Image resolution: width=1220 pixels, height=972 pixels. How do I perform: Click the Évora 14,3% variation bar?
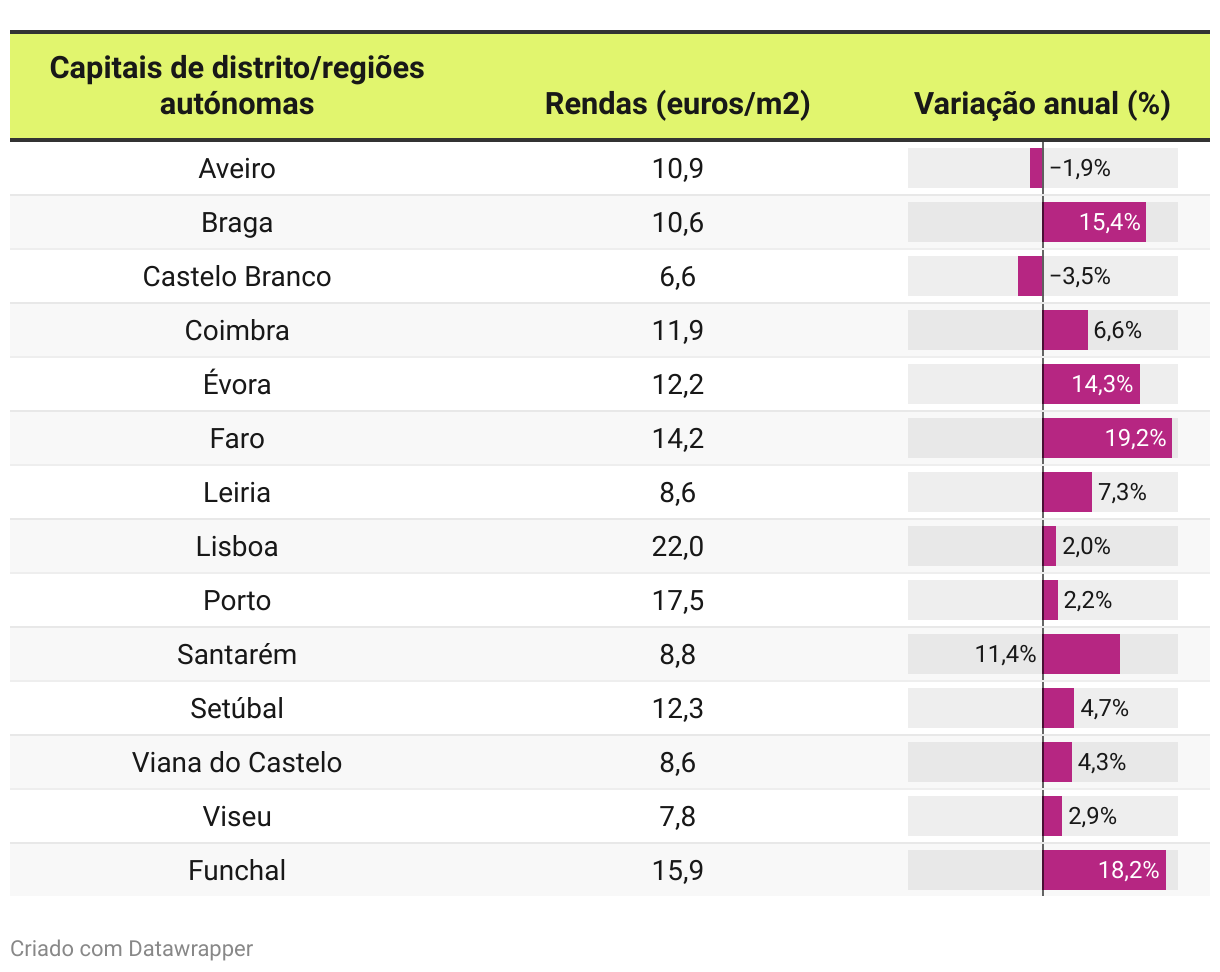click(x=1091, y=384)
